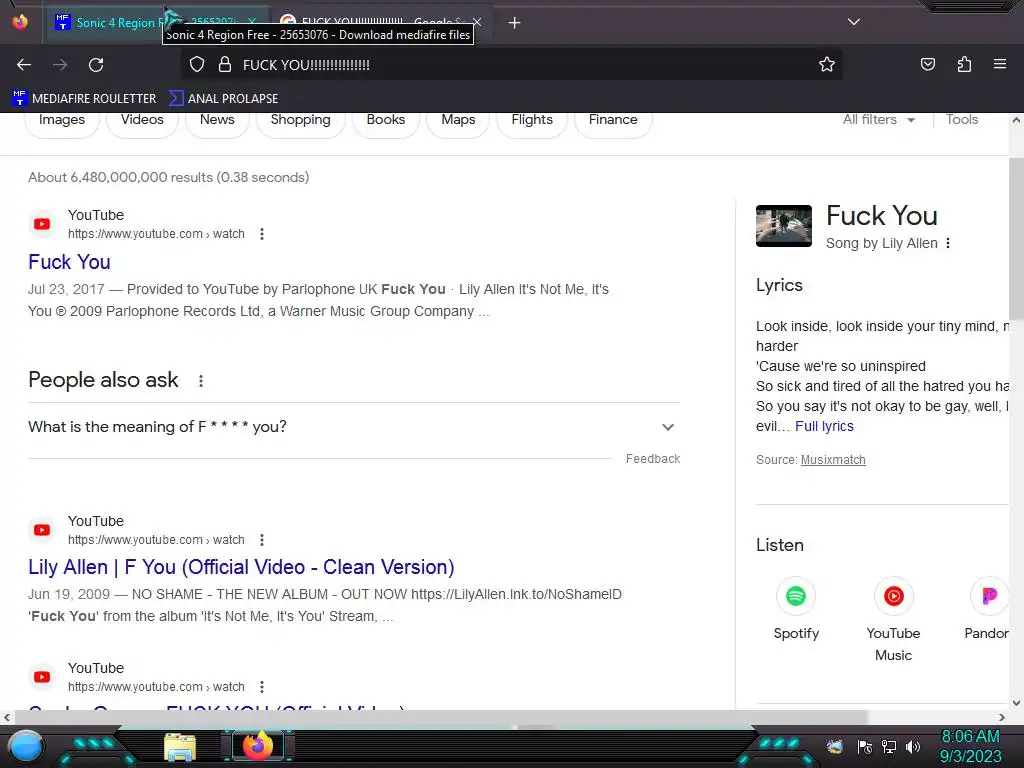Image resolution: width=1024 pixels, height=768 pixels.
Task: Open File Explorer from the taskbar
Action: pyautogui.click(x=180, y=747)
